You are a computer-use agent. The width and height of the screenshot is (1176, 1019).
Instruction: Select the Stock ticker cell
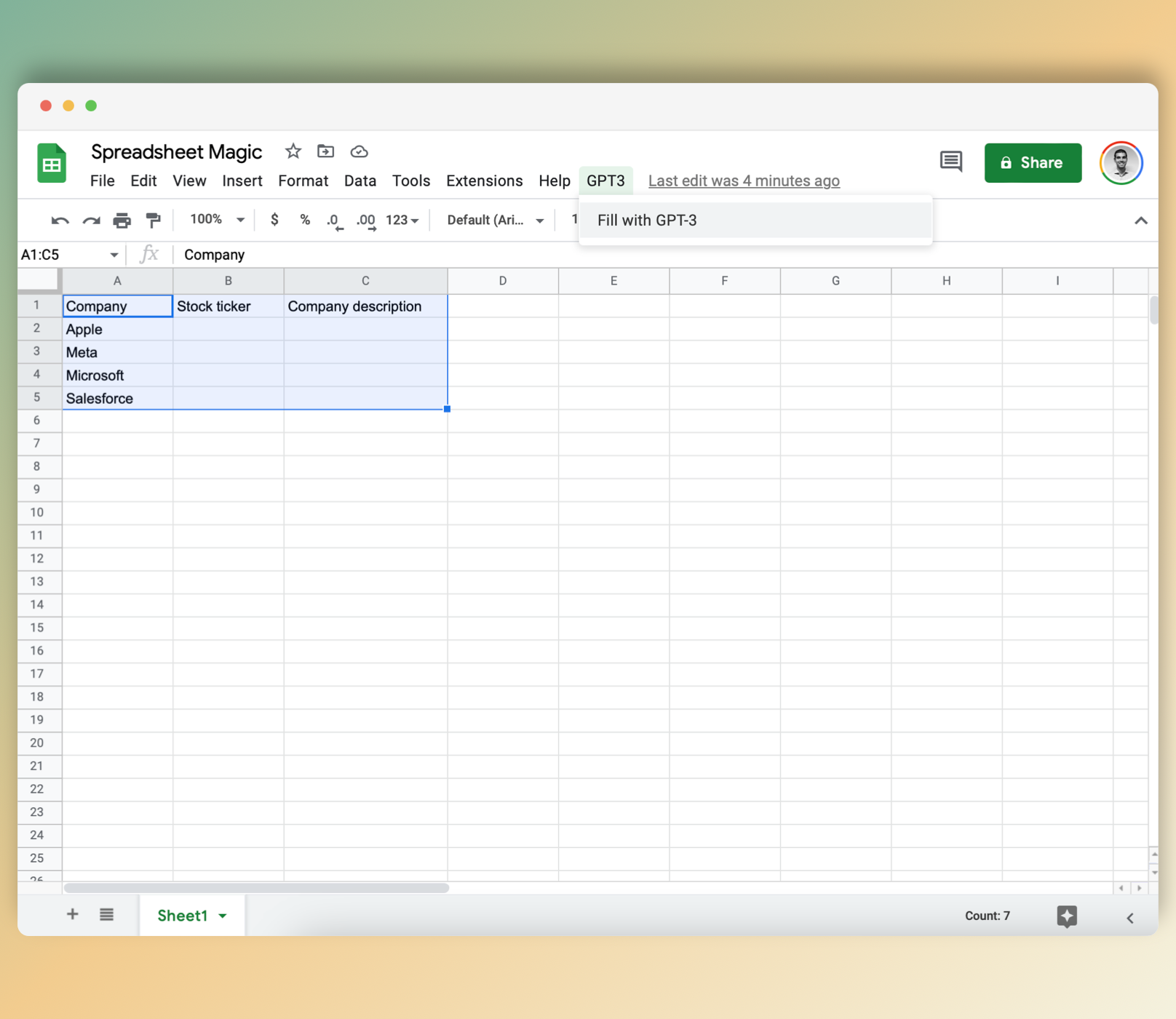click(x=229, y=306)
